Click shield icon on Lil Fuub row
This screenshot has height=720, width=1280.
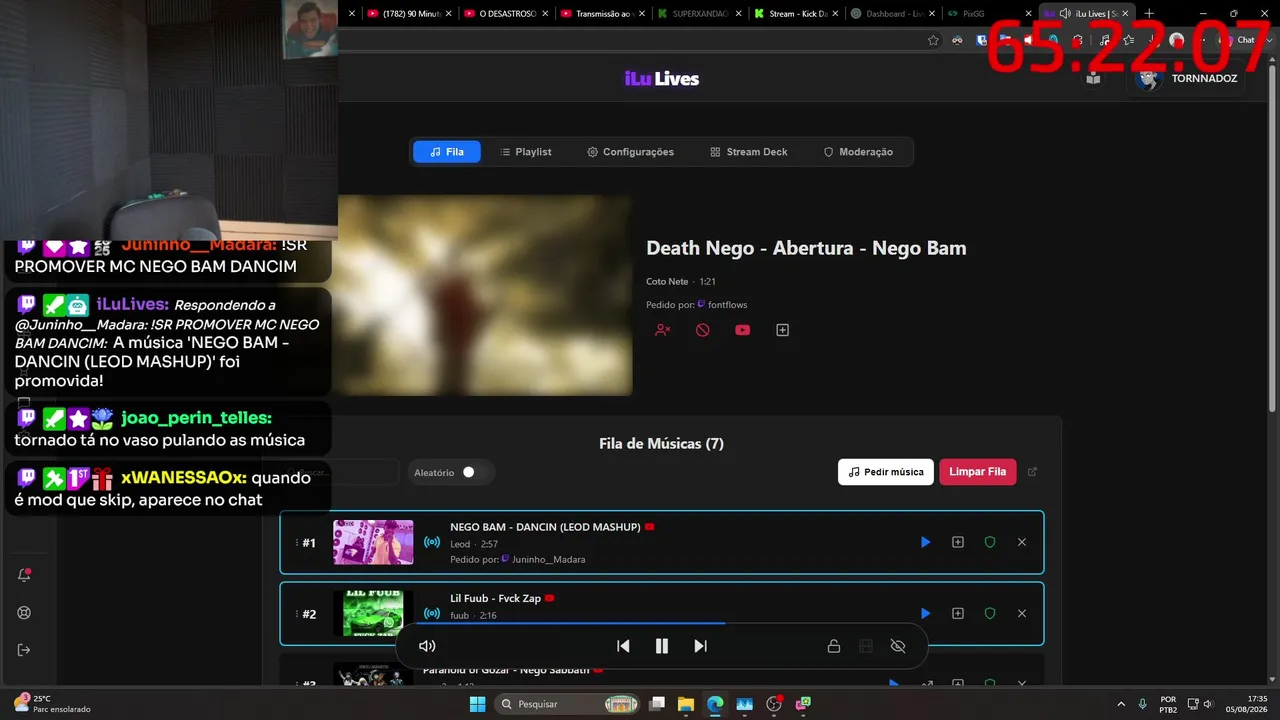point(990,613)
